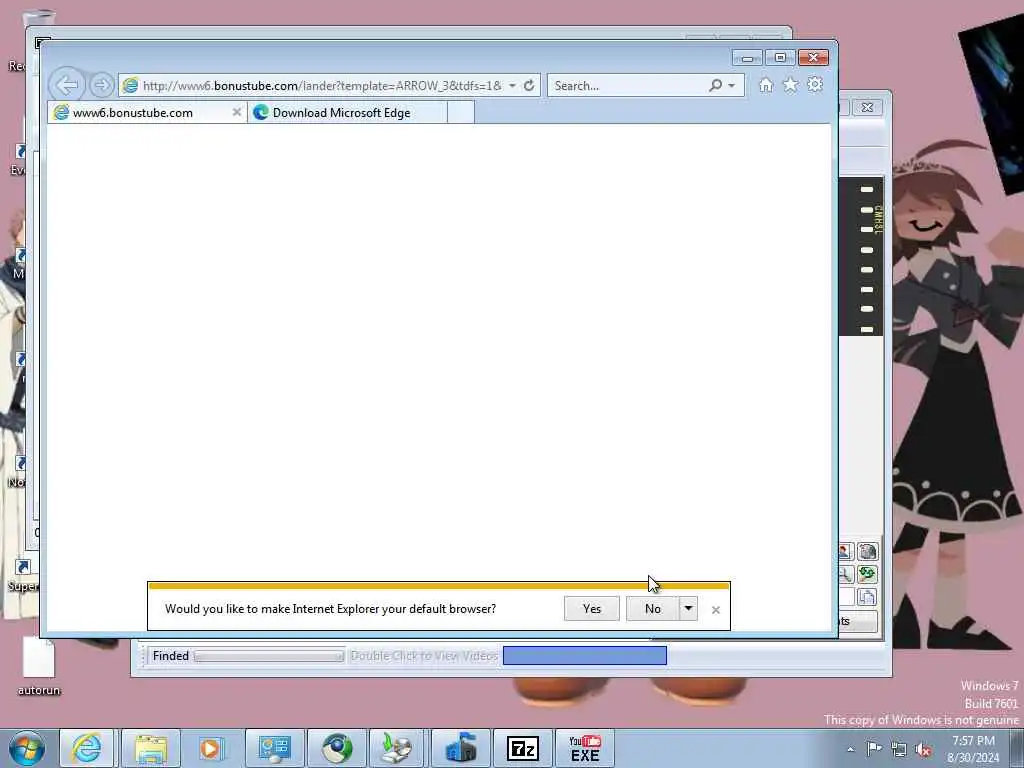Click 'Double Click to View Videos' label
This screenshot has height=768, width=1024.
[424, 656]
